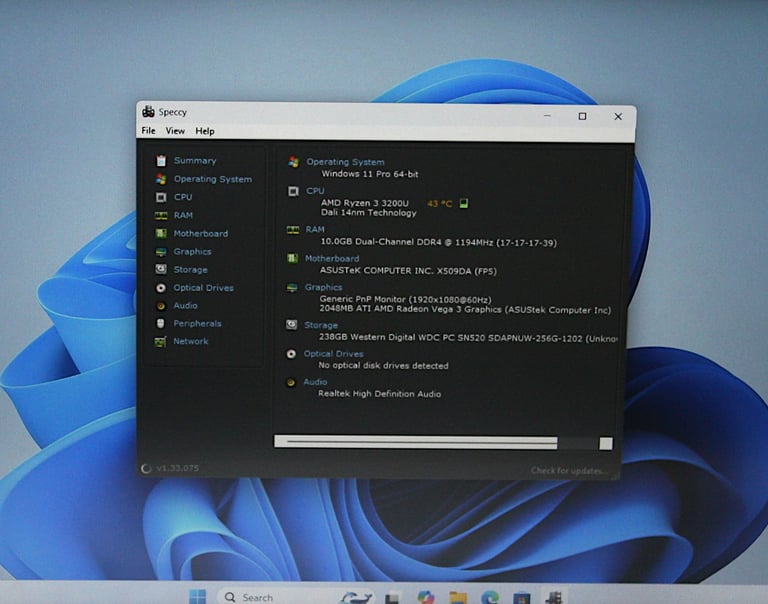Open Microsoft Store from the taskbar
The height and width of the screenshot is (604, 768).
[x=522, y=598]
